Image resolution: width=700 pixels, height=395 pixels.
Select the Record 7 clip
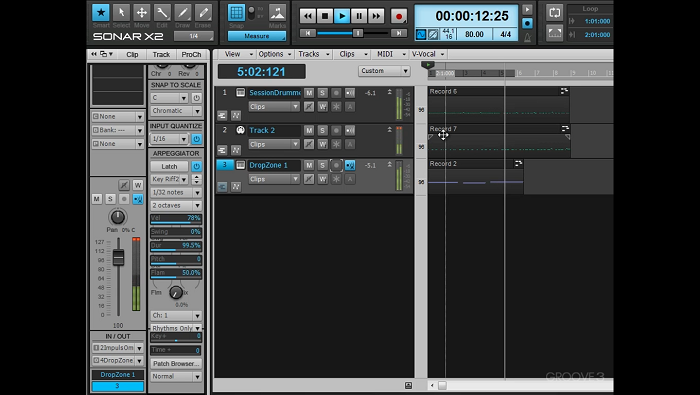tap(499, 141)
